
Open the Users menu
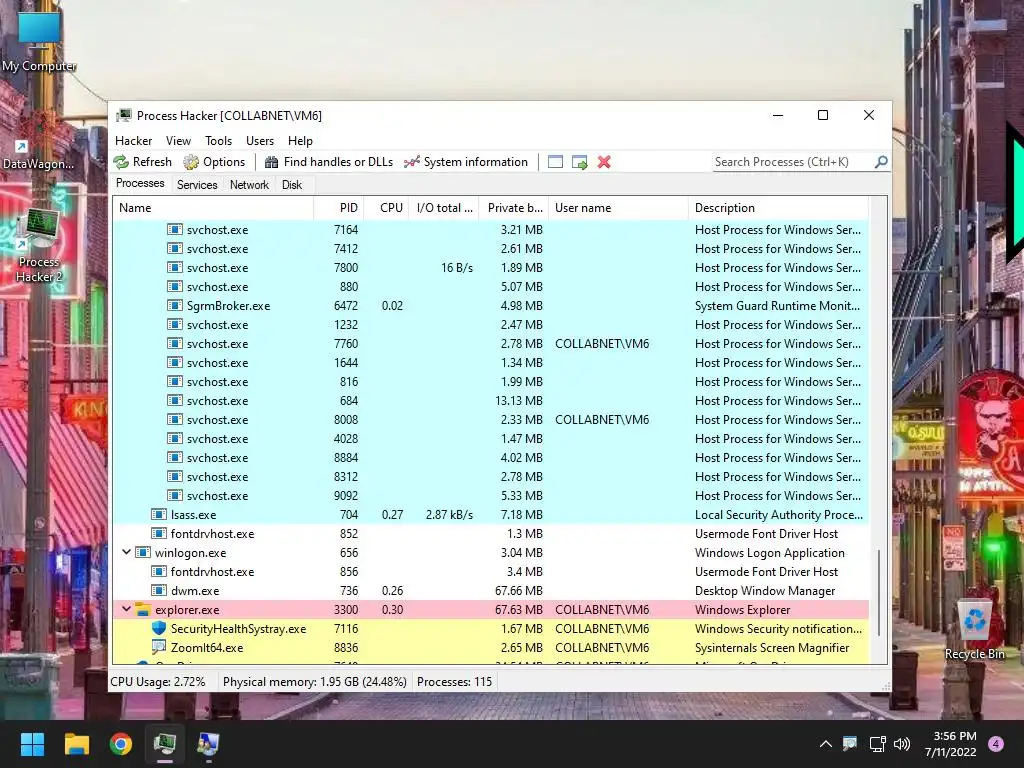[260, 140]
